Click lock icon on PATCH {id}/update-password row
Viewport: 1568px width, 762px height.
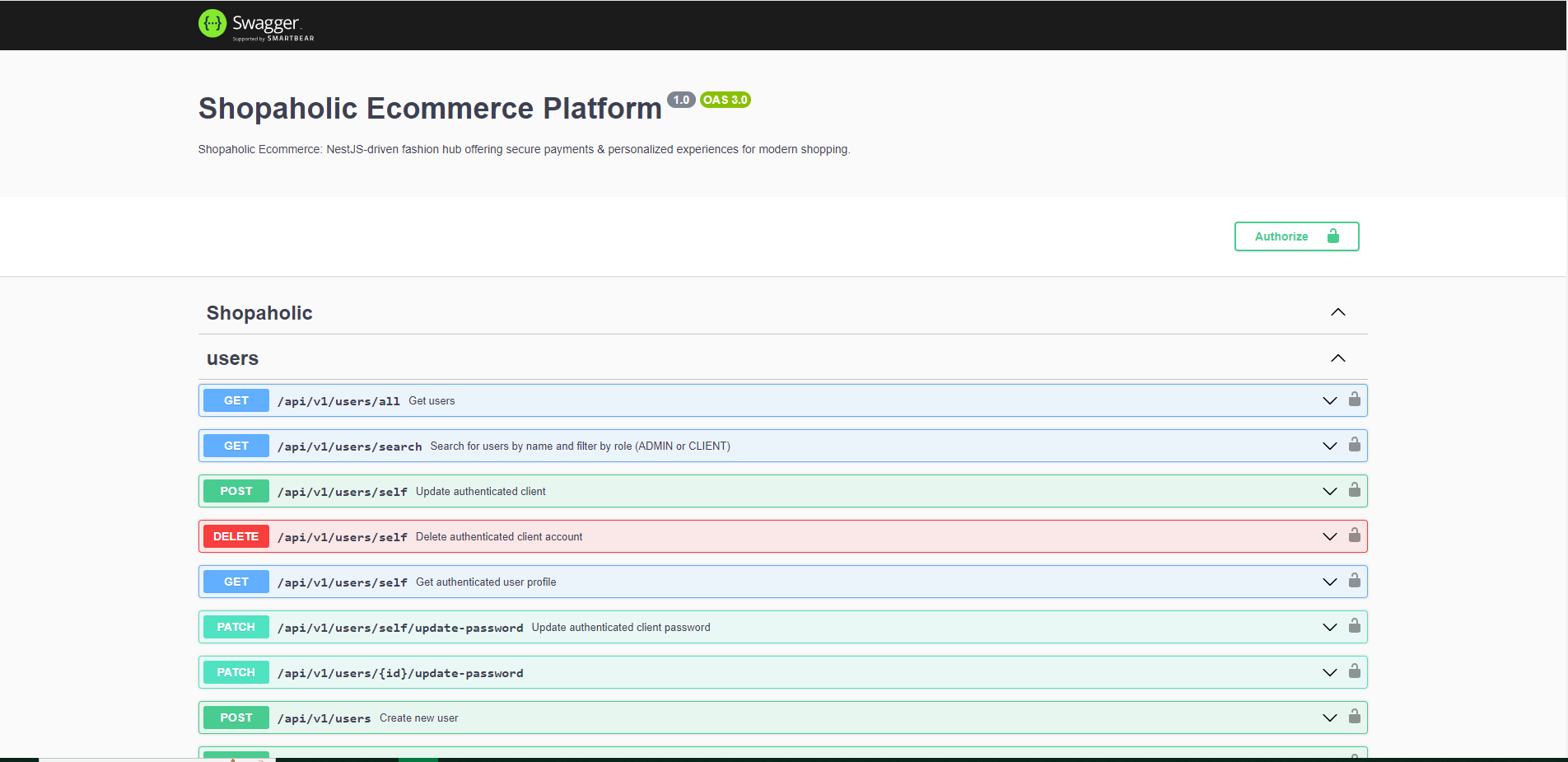pos(1354,671)
